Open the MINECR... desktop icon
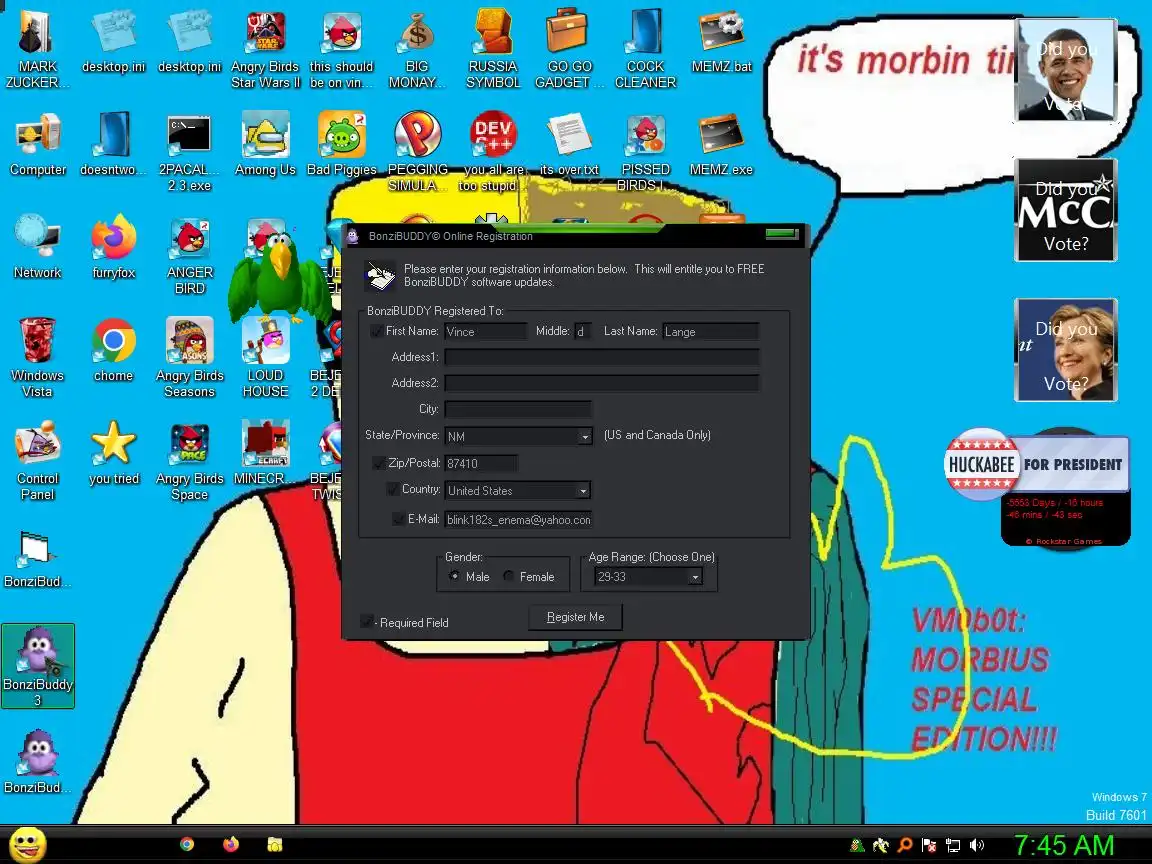The height and width of the screenshot is (864, 1152). [265, 453]
